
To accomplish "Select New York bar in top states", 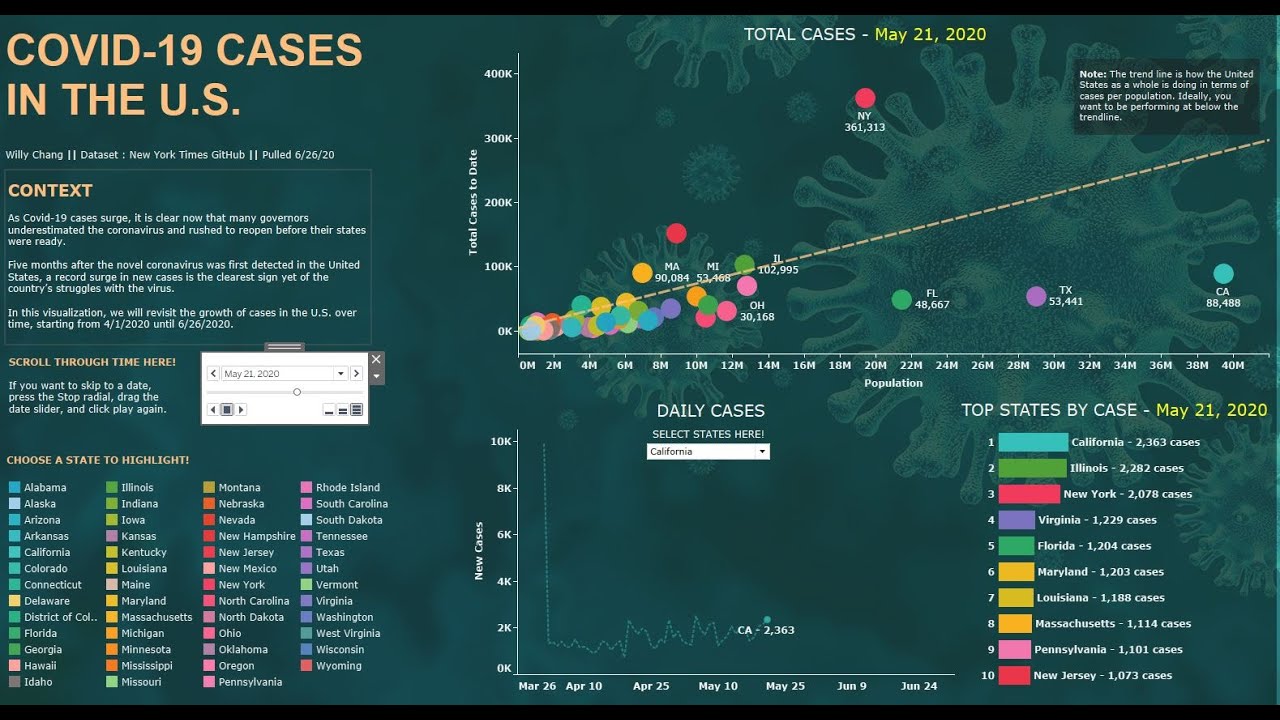I will tap(1029, 494).
